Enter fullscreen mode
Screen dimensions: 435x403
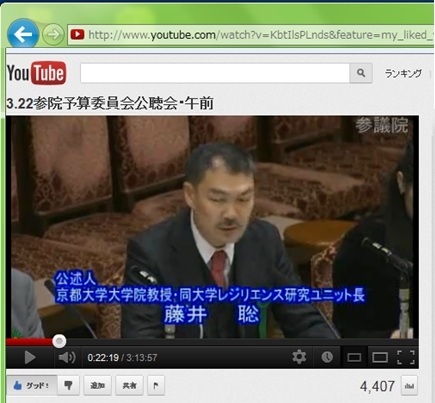pyautogui.click(x=406, y=357)
